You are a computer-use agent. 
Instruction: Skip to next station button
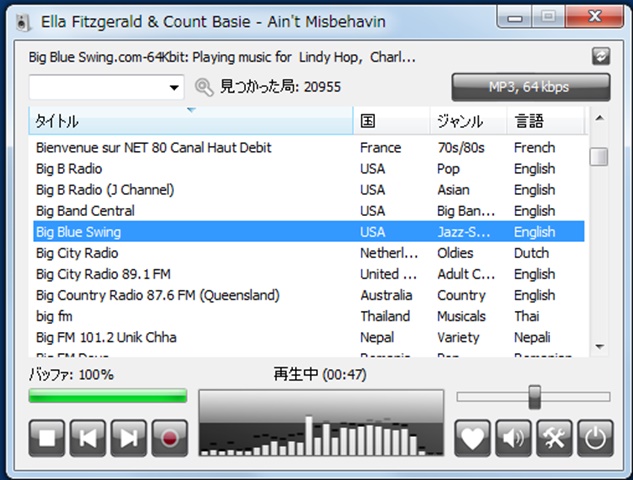tap(129, 438)
